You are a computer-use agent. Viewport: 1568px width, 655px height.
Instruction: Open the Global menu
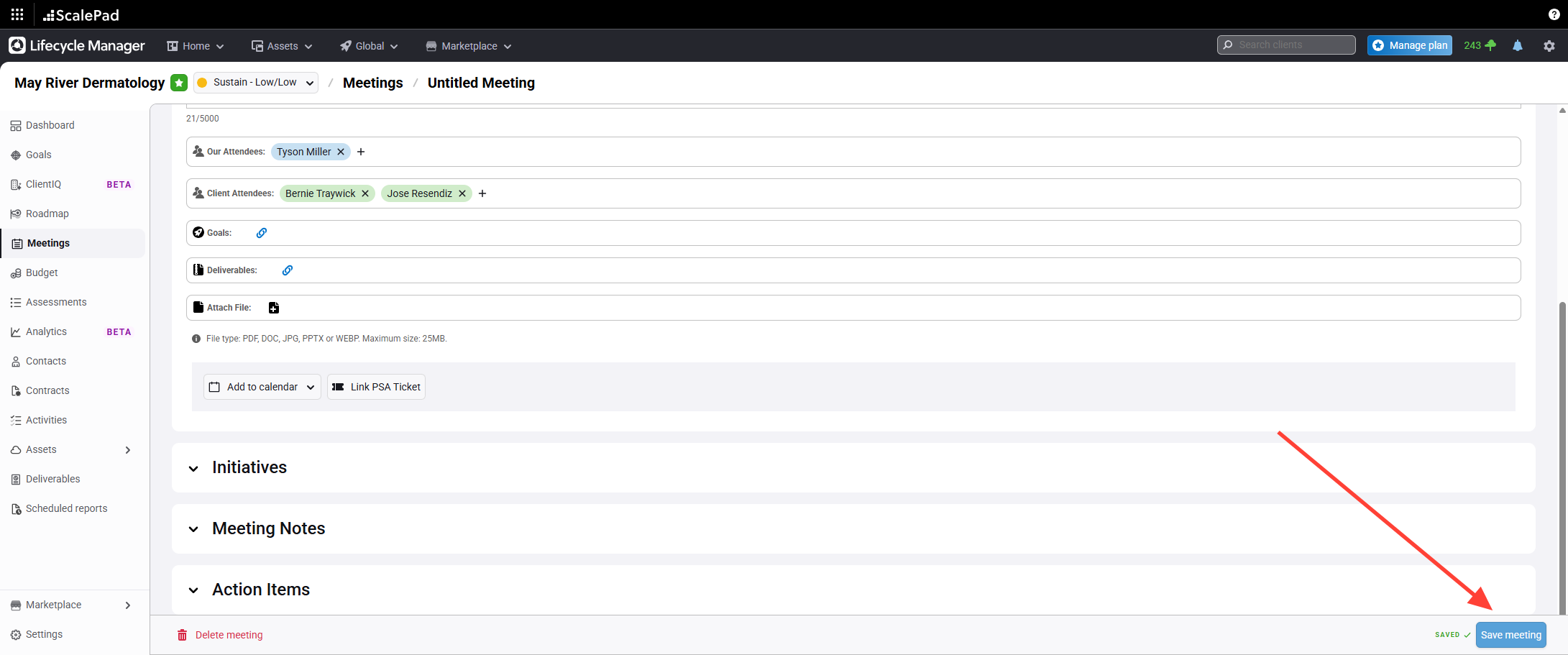(x=369, y=46)
